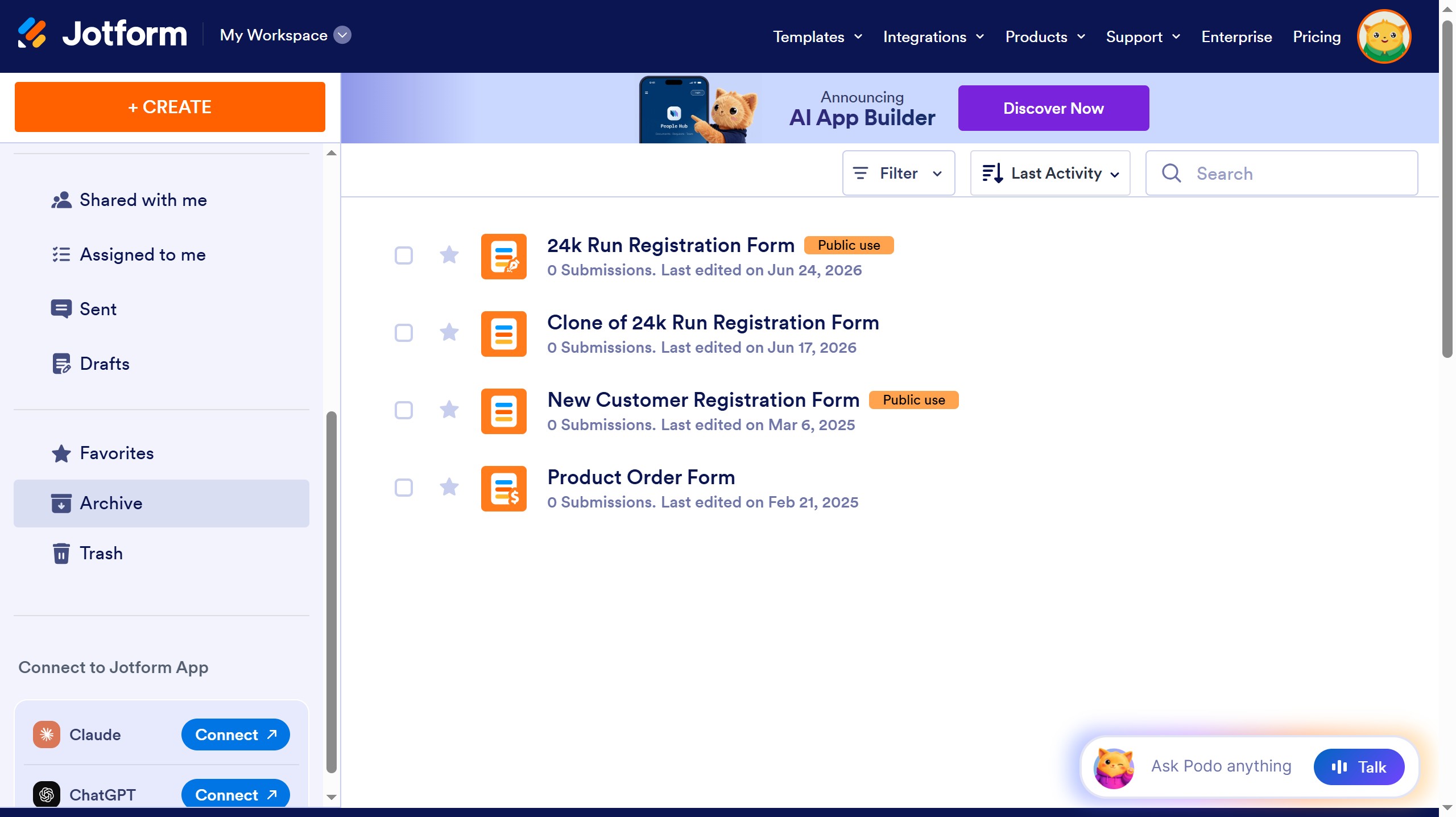1456x817 pixels.
Task: Open the Last Activity sort dropdown
Action: coord(1050,173)
